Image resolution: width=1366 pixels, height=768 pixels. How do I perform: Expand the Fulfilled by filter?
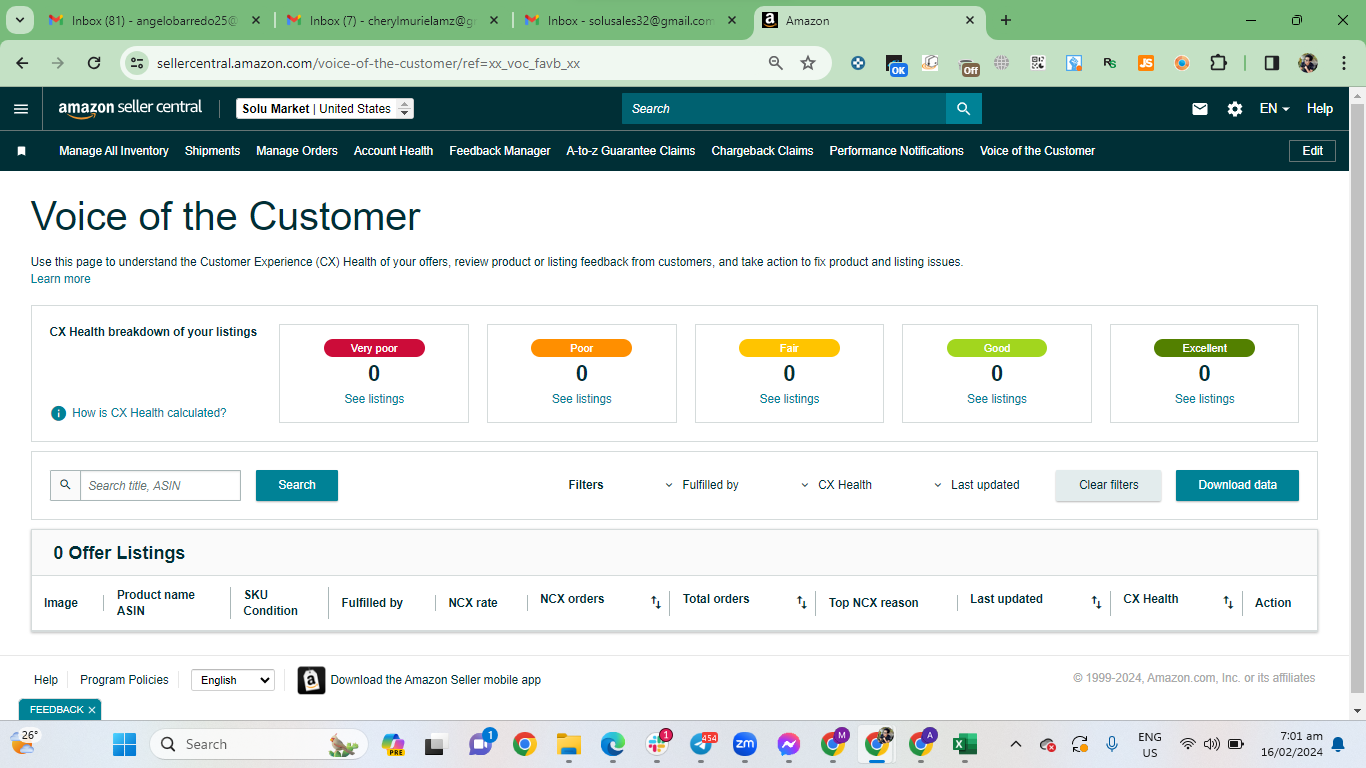tap(702, 485)
